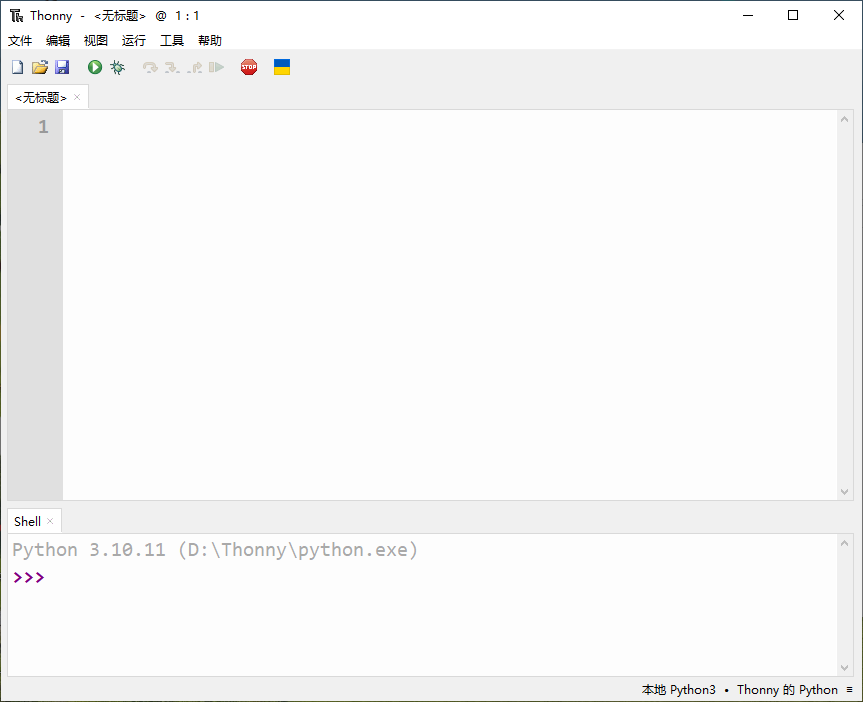Open the 编辑 menu
863x702 pixels.
[58, 40]
